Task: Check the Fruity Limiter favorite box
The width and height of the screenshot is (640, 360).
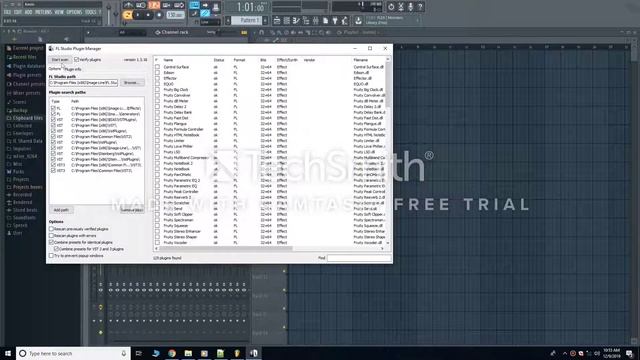Action: click(x=158, y=141)
